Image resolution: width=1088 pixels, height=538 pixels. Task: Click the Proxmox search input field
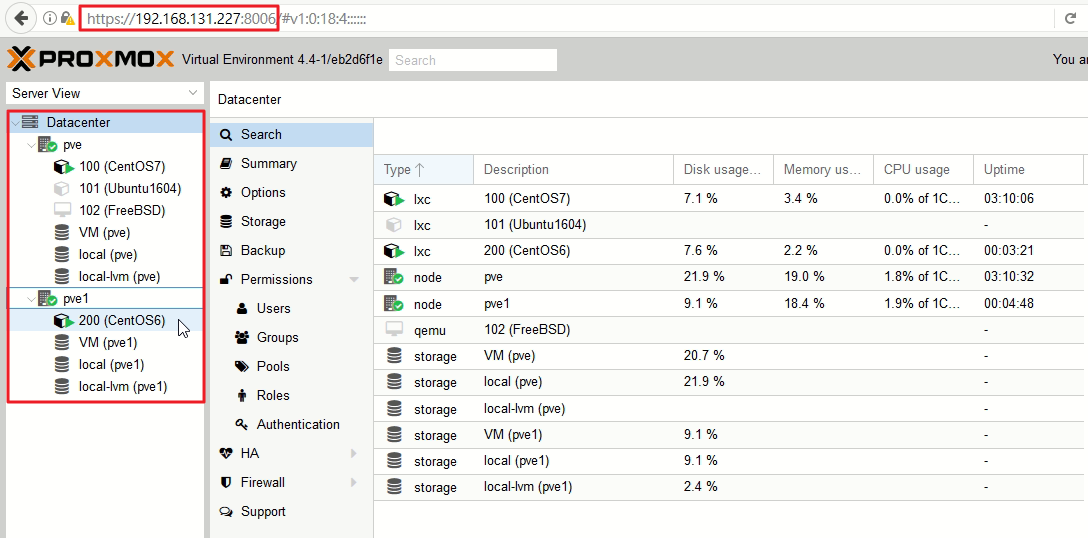473,60
